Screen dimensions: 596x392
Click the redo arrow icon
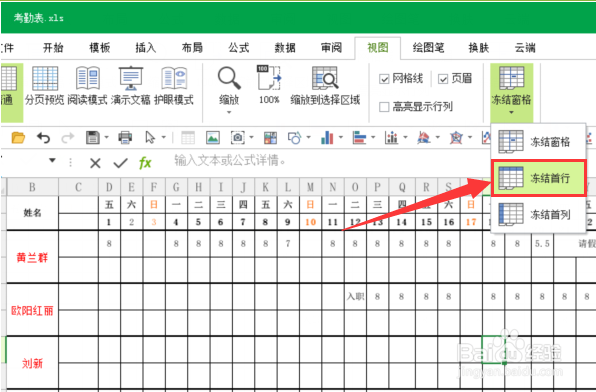click(68, 137)
